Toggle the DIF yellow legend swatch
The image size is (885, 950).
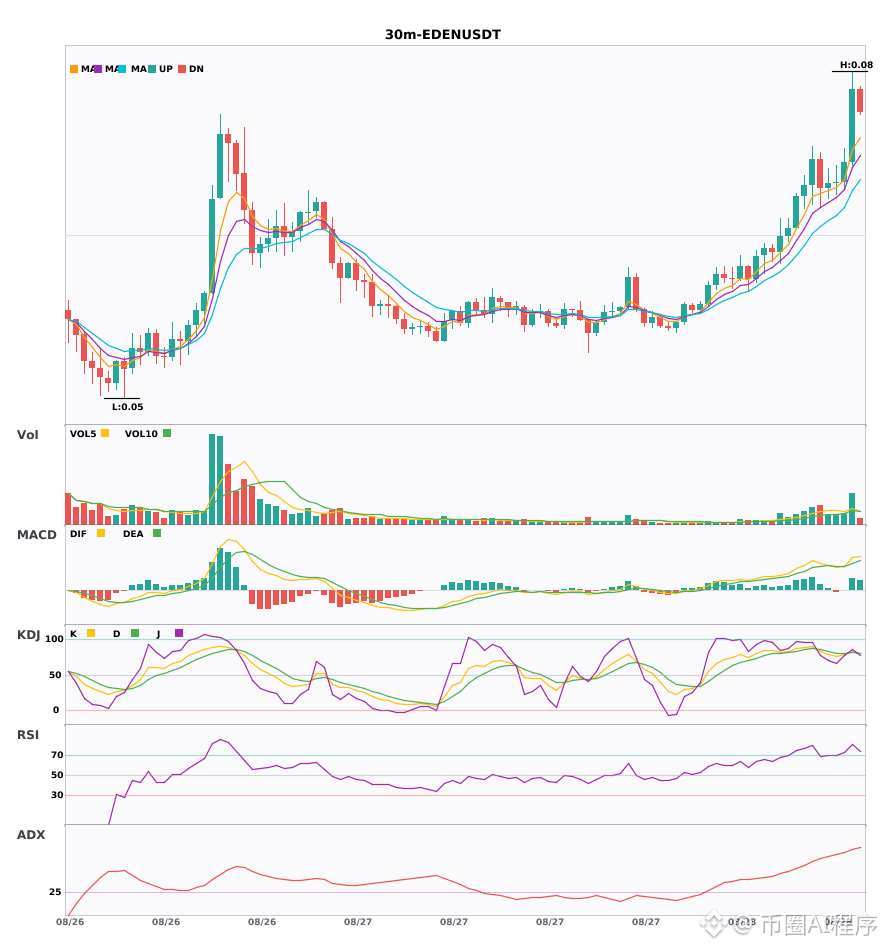pyautogui.click(x=101, y=533)
